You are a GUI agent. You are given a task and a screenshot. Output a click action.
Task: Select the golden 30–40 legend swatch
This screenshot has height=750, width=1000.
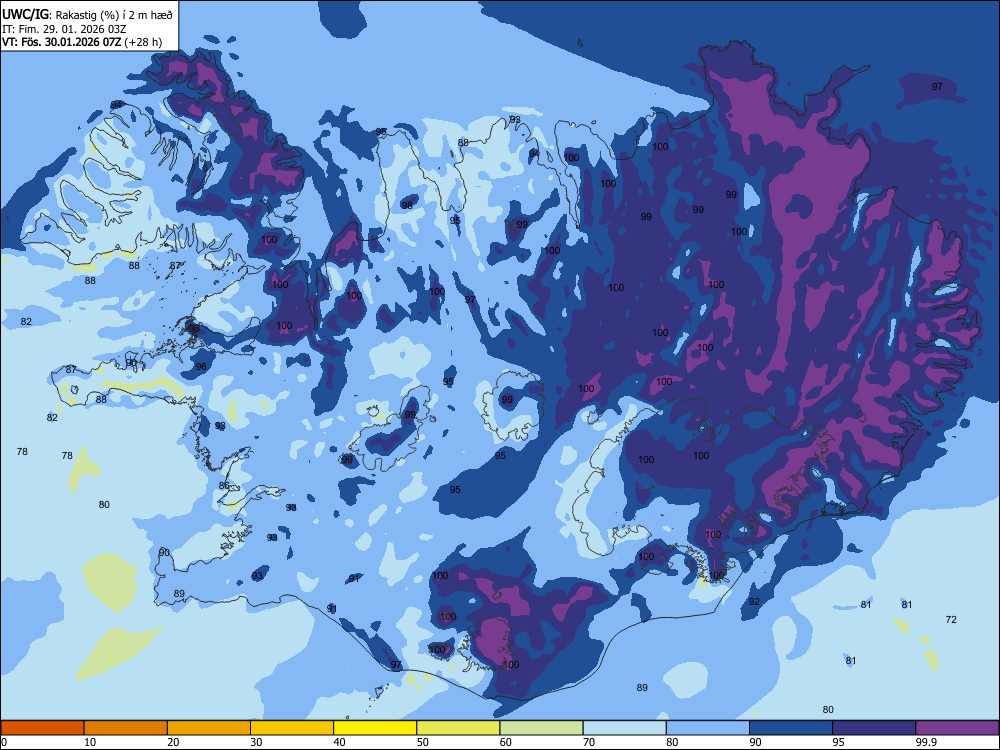292,728
